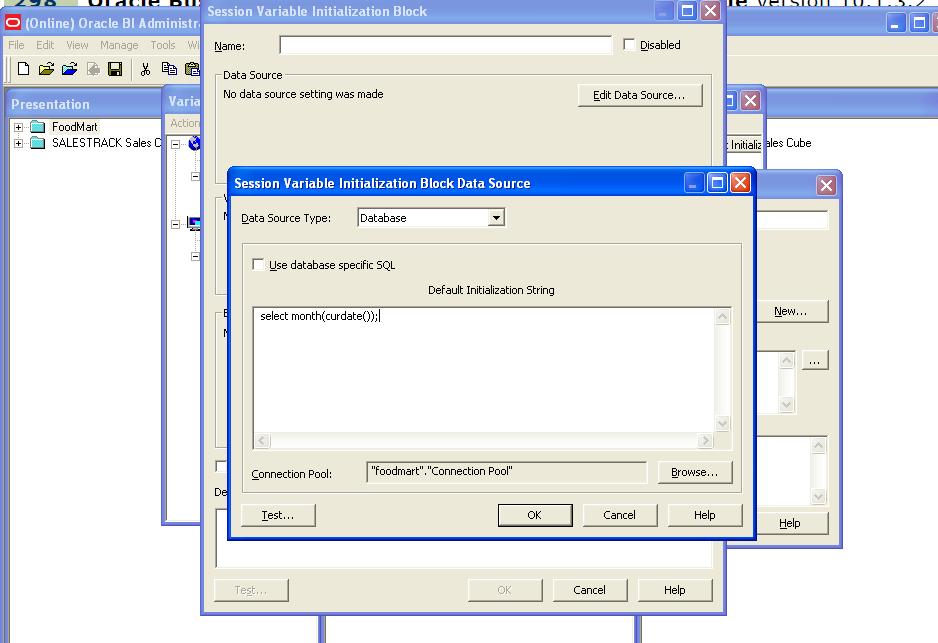Click Cancel in Initialization Block dialog
This screenshot has width=938, height=643.
590,590
